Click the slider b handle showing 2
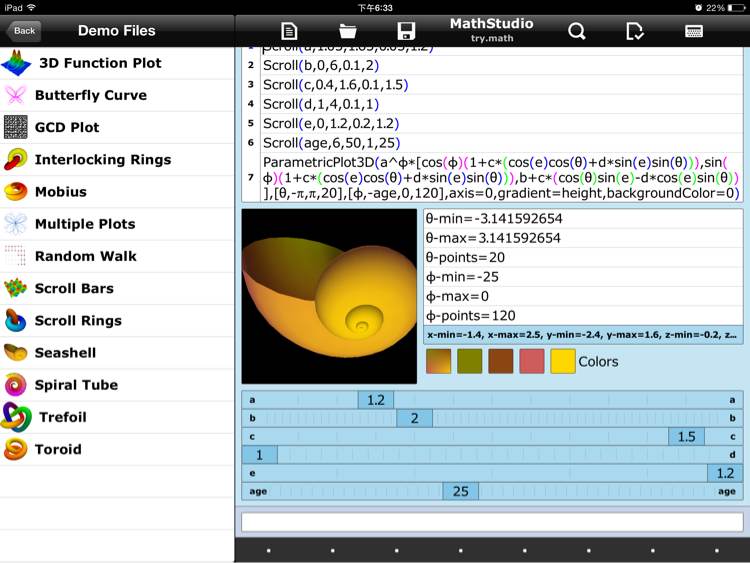The height and width of the screenshot is (563, 750). pos(415,418)
